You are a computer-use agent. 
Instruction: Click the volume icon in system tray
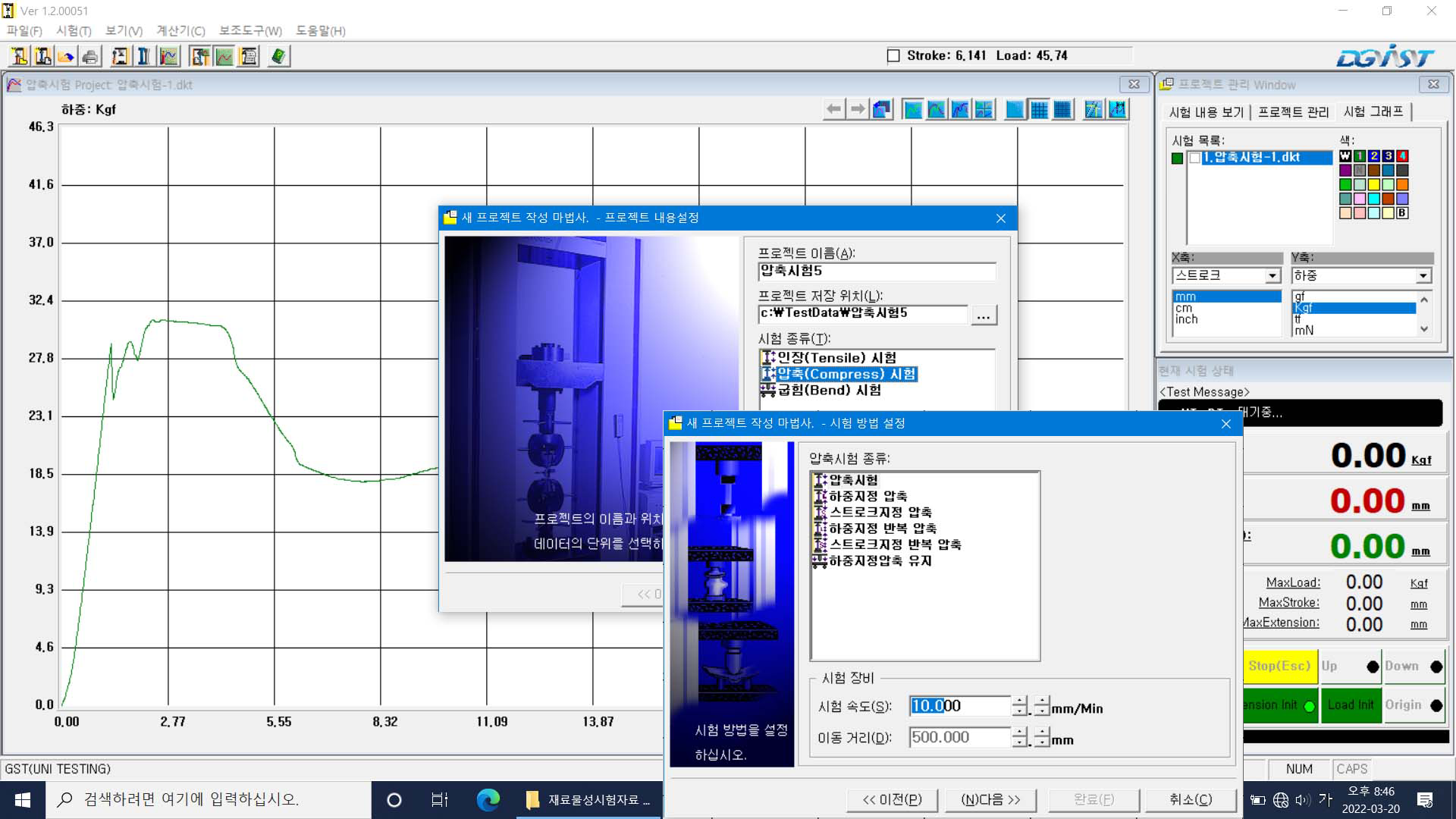pyautogui.click(x=1303, y=799)
